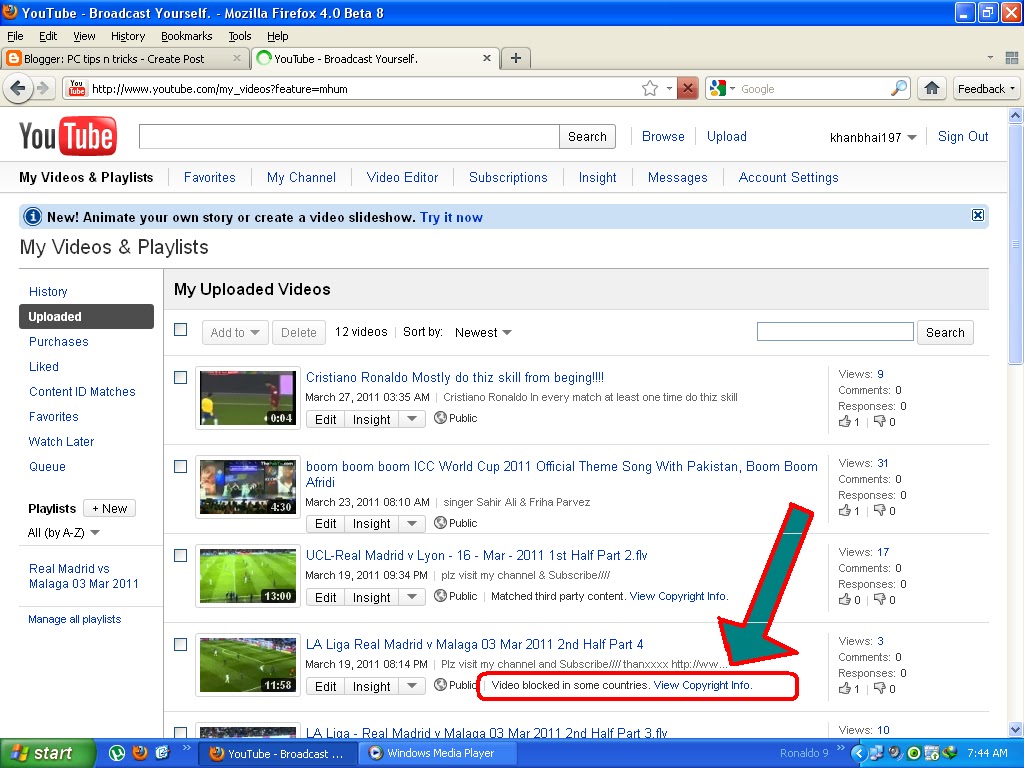Open Try it now link in banner
The height and width of the screenshot is (768, 1024).
tap(451, 217)
